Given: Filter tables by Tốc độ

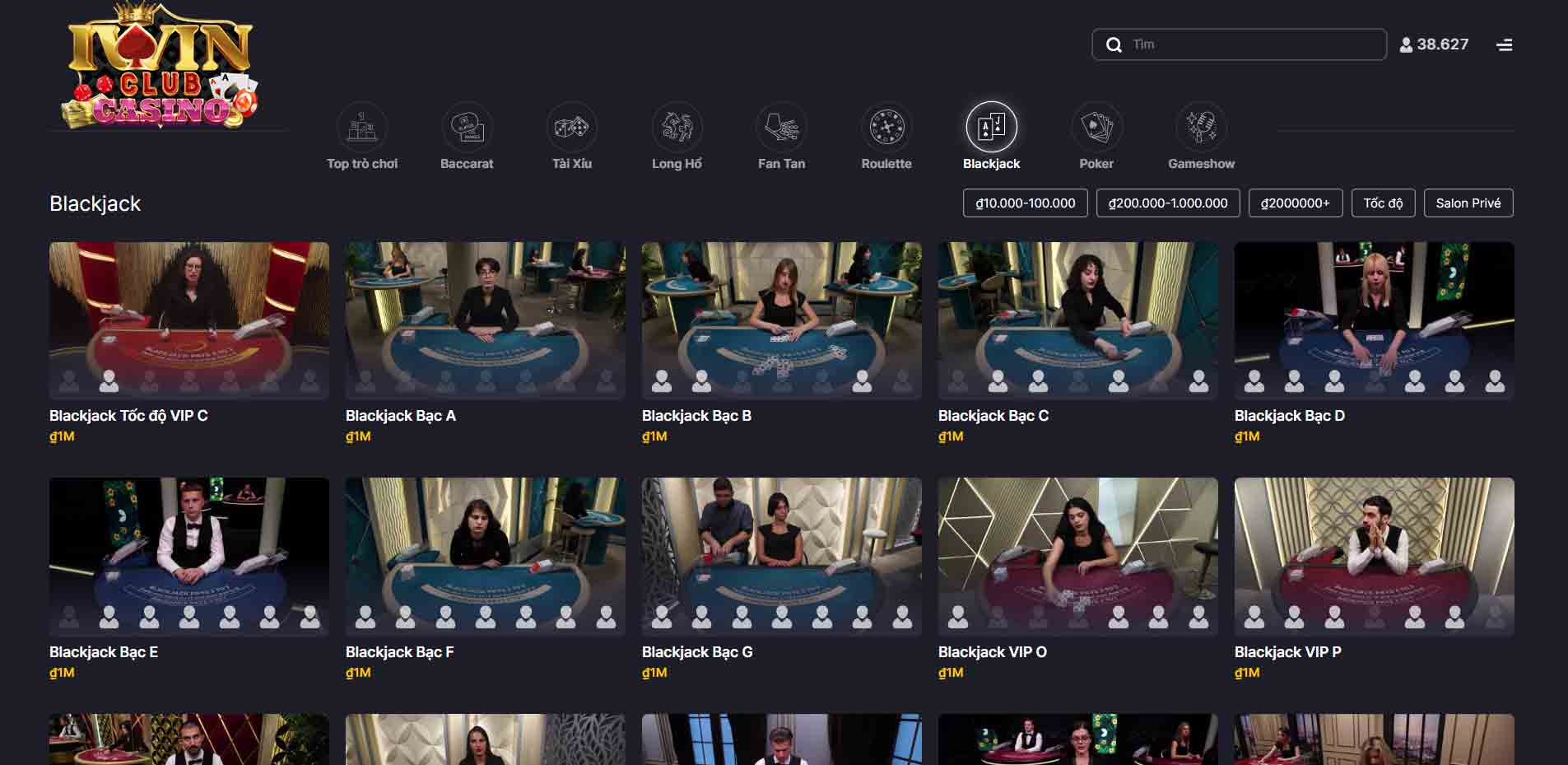Looking at the screenshot, I should click(1383, 203).
